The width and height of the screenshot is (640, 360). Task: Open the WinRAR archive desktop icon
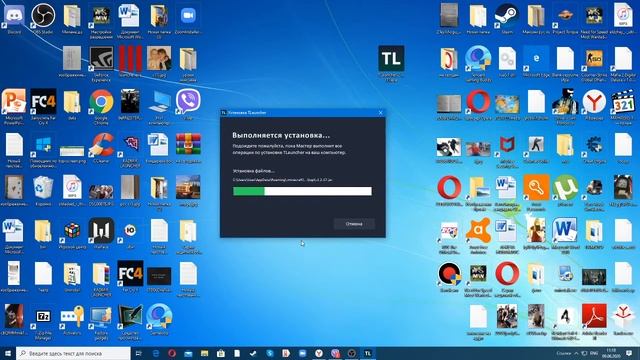[188, 149]
